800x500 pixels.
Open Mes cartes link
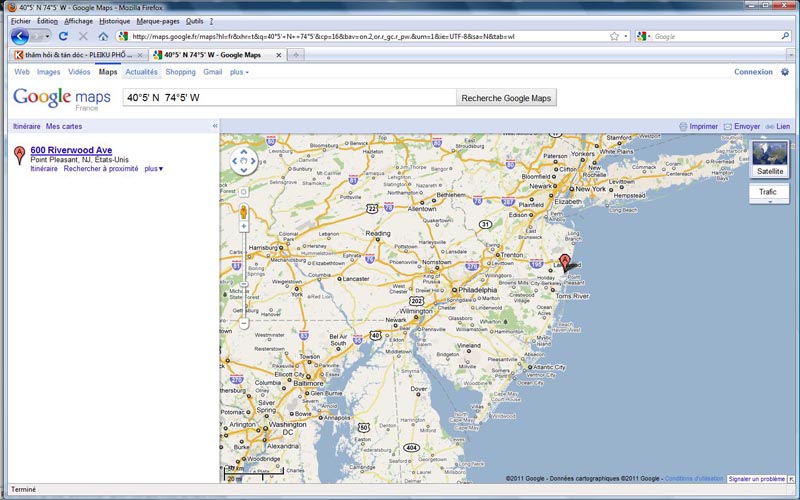pyautogui.click(x=64, y=126)
